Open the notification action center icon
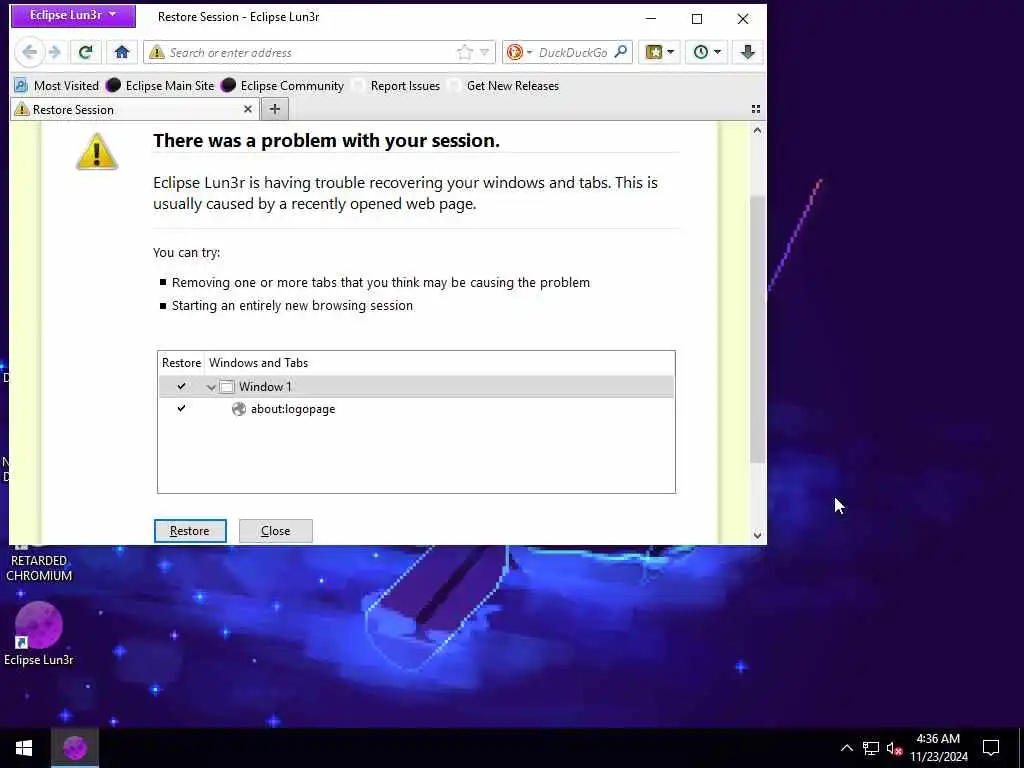This screenshot has height=768, width=1024. pyautogui.click(x=991, y=748)
